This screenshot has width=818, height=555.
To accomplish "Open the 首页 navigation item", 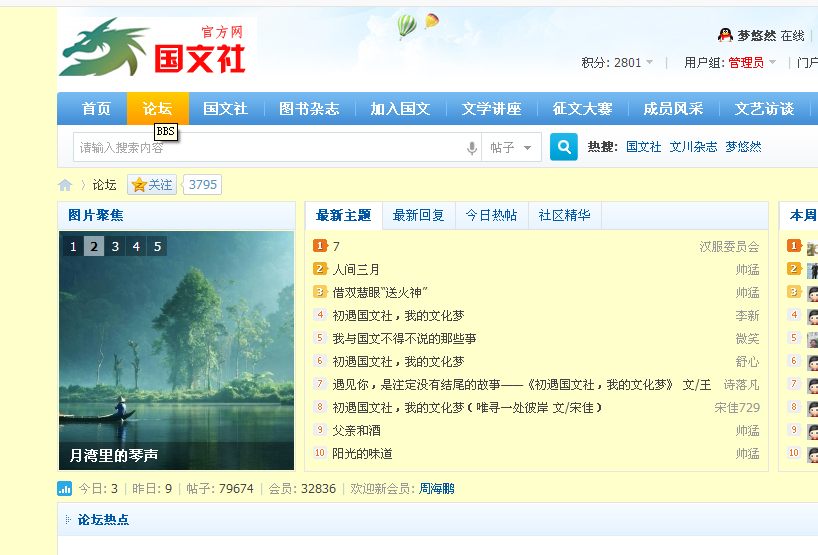I will [96, 108].
